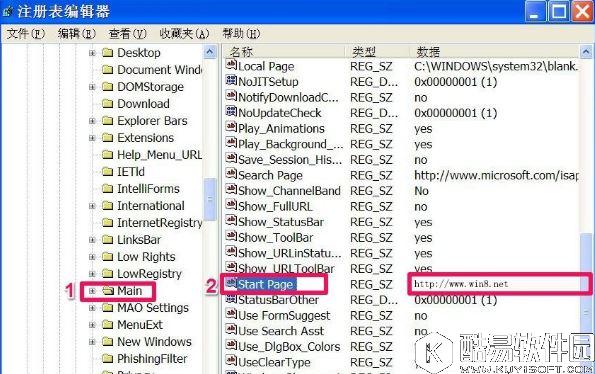This screenshot has height=374, width=595.
Task: Click the NotifyDownloadC... value icon
Action: coord(231,96)
